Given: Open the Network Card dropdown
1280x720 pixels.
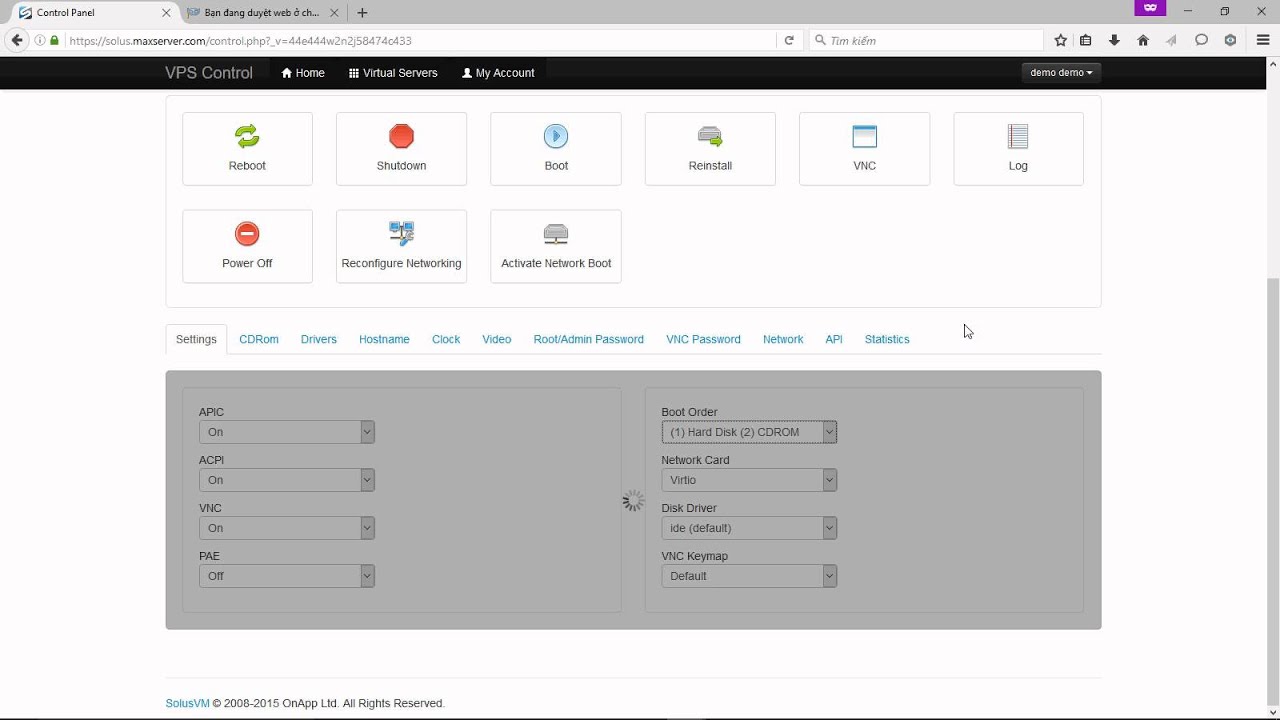Looking at the screenshot, I should [749, 480].
